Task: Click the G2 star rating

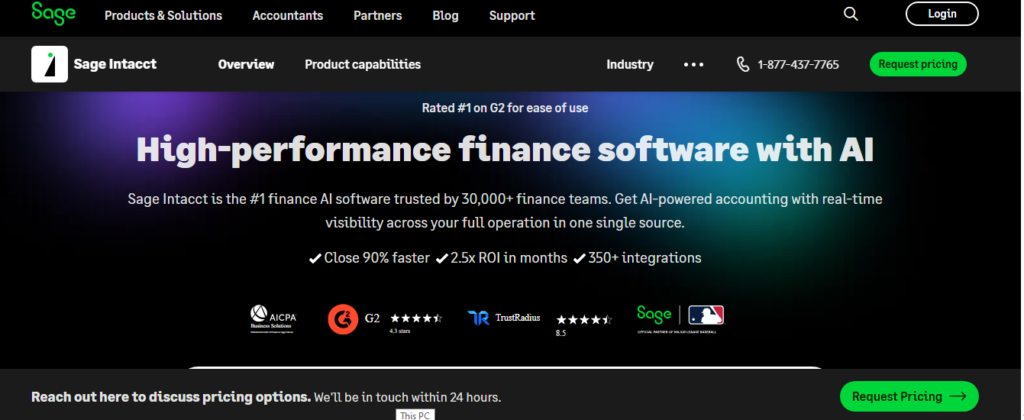Action: 416,318
